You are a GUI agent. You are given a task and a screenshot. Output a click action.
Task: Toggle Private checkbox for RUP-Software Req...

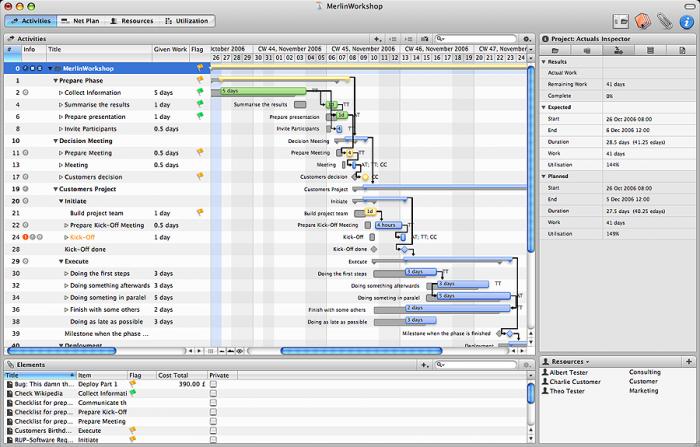(213, 440)
